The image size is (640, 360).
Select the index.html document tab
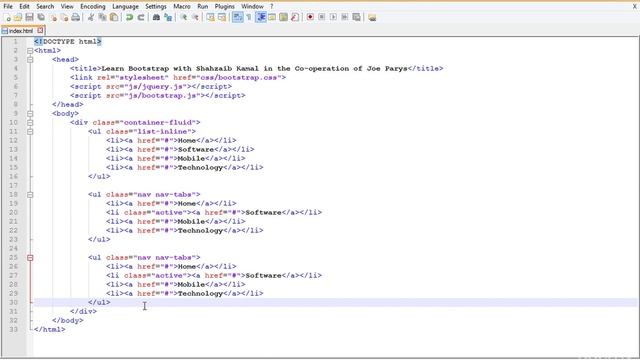[20, 31]
